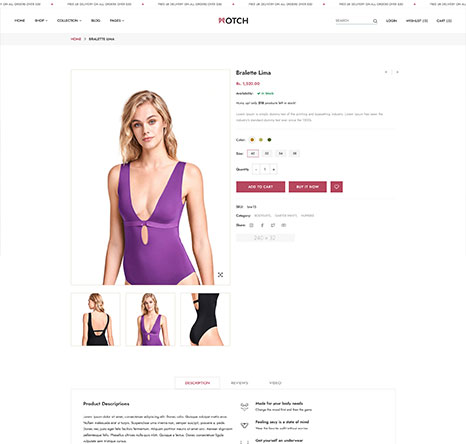Go to previous product arrow
466x444 pixels.
click(x=386, y=72)
